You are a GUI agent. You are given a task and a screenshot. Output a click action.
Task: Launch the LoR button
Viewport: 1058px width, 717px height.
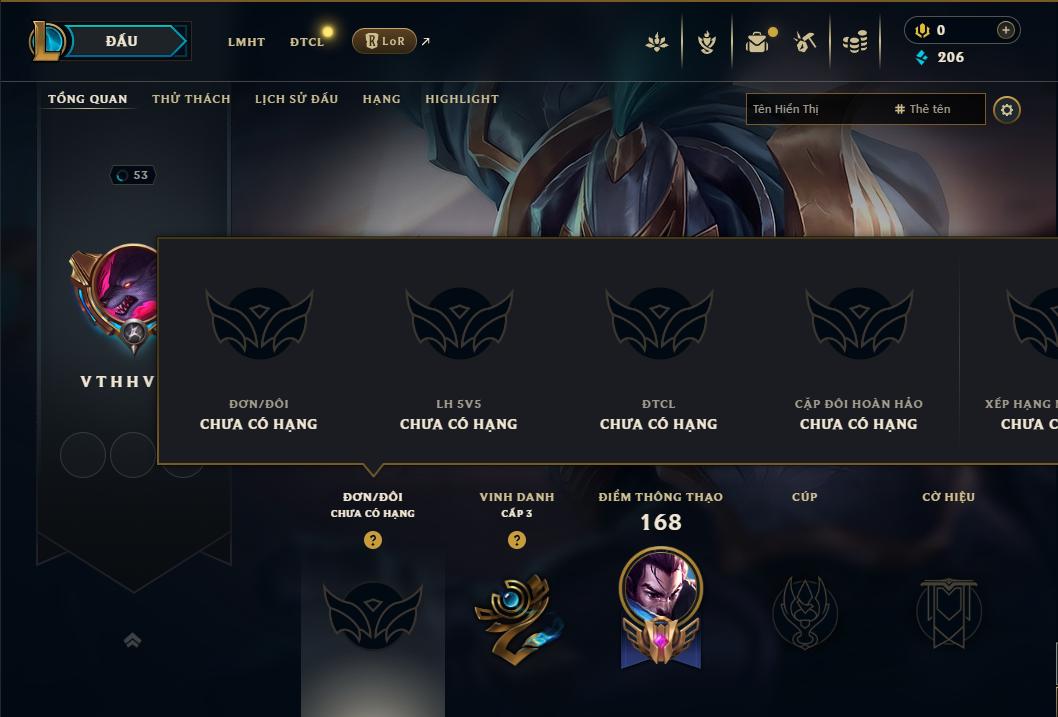[x=384, y=41]
